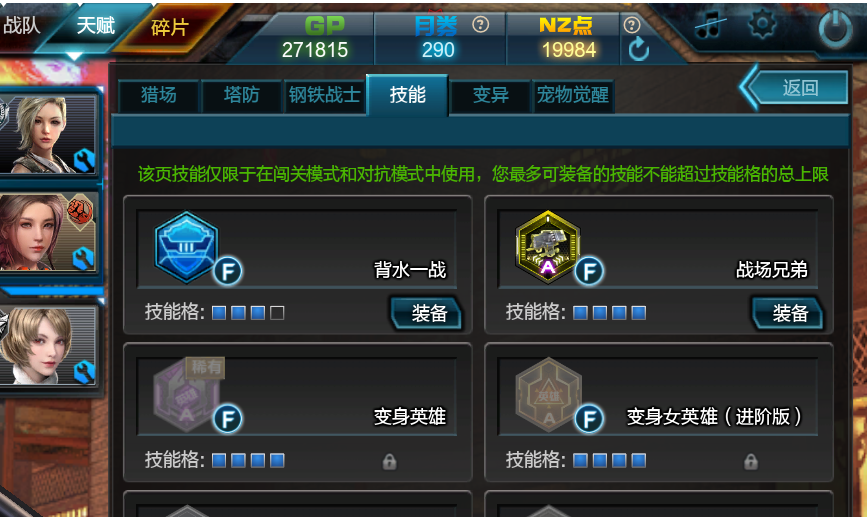Image resolution: width=867 pixels, height=517 pixels.
Task: Click lock icon on 变身女英雄（进阶版）
Action: click(x=750, y=461)
